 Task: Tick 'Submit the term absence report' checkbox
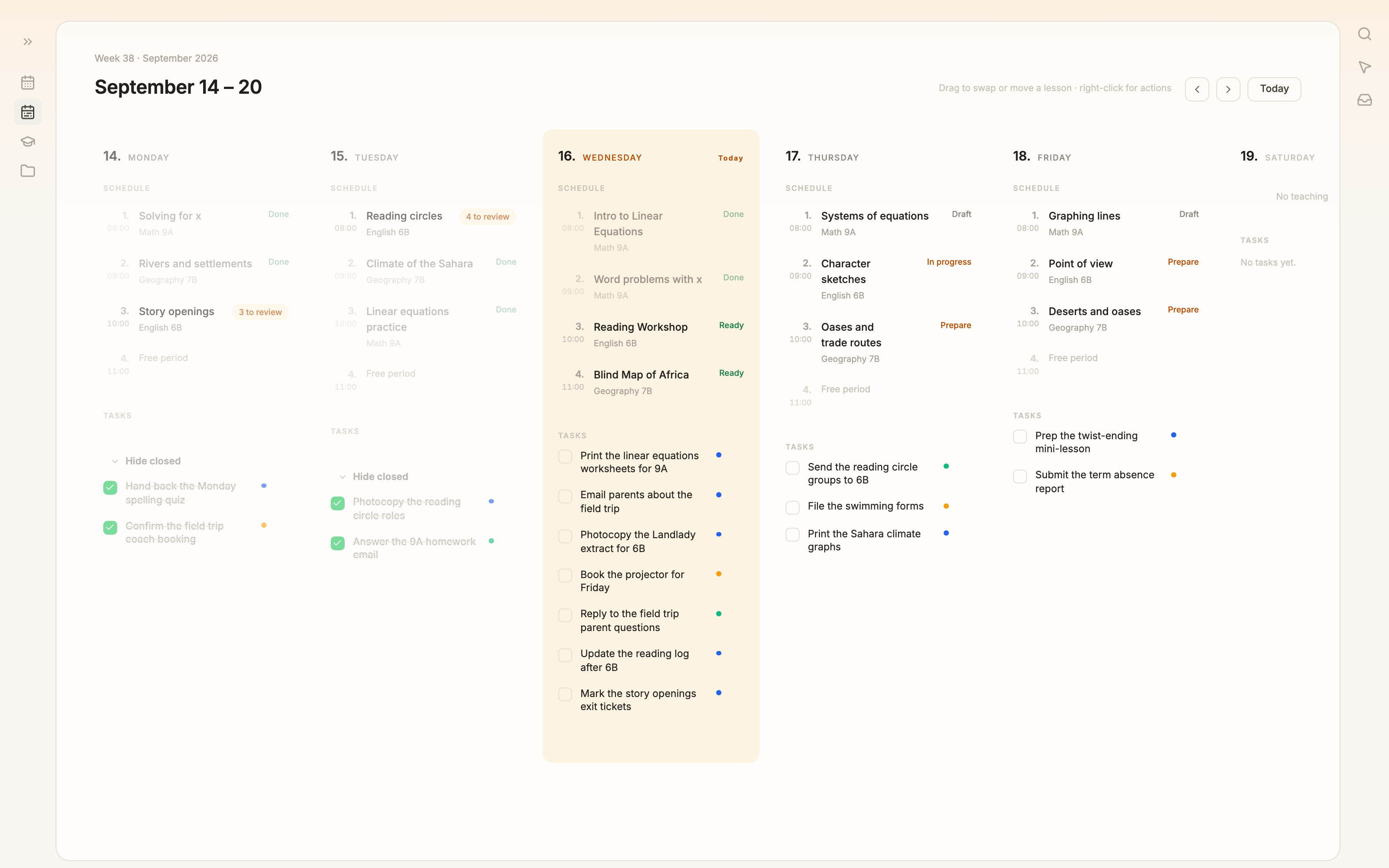coord(1019,477)
